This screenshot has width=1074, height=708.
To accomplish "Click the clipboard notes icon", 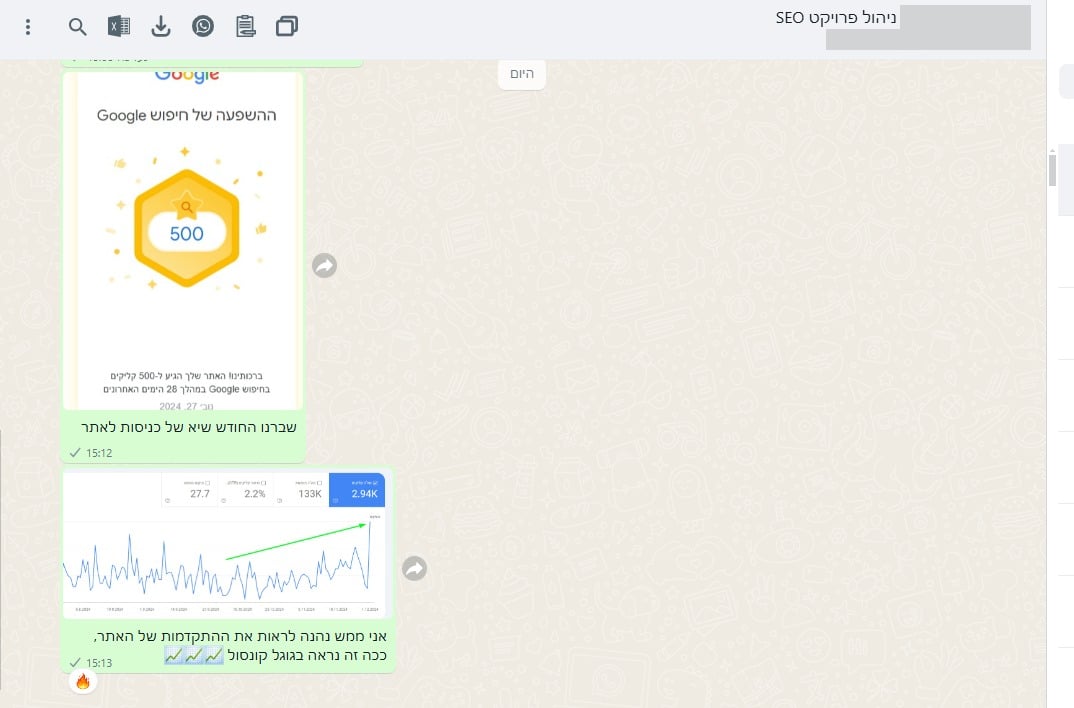I will (x=245, y=27).
